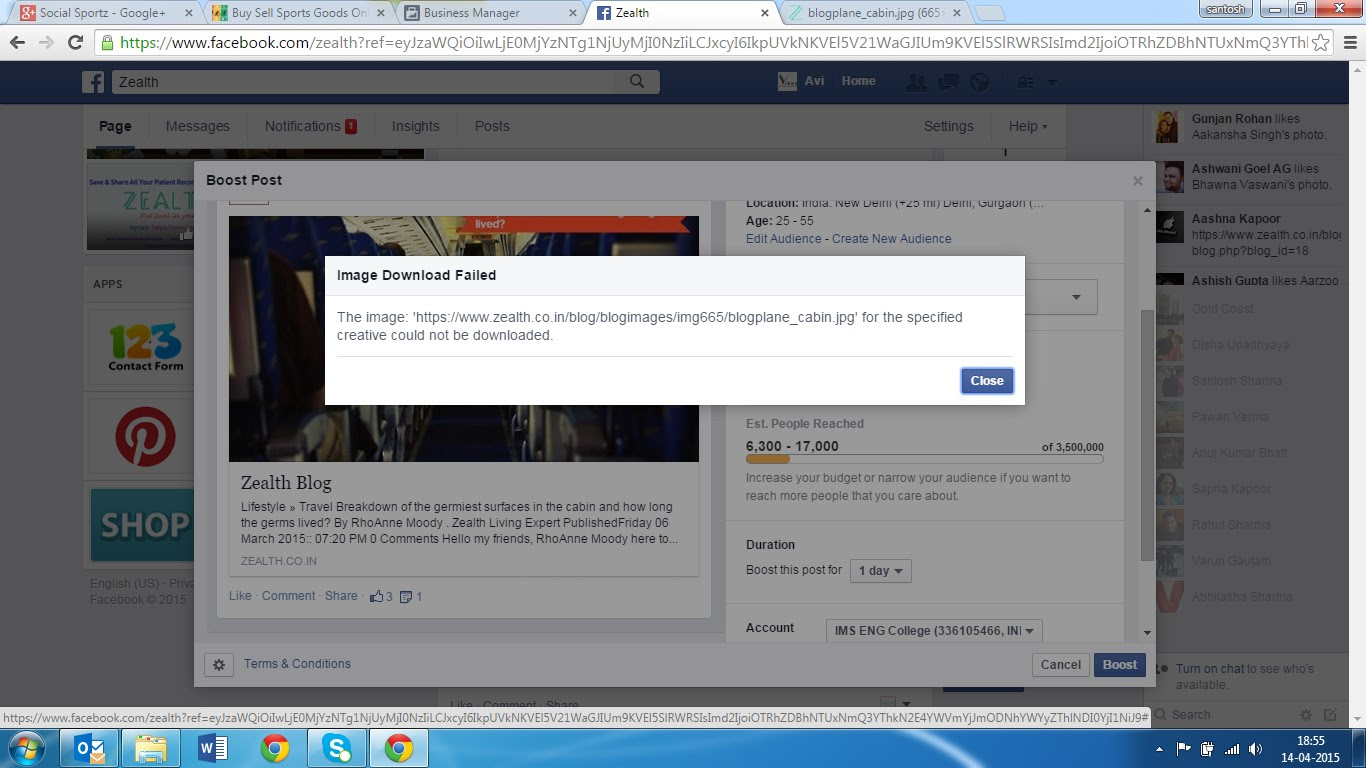1366x768 pixels.
Task: Click the search magnifier icon
Action: (x=636, y=82)
